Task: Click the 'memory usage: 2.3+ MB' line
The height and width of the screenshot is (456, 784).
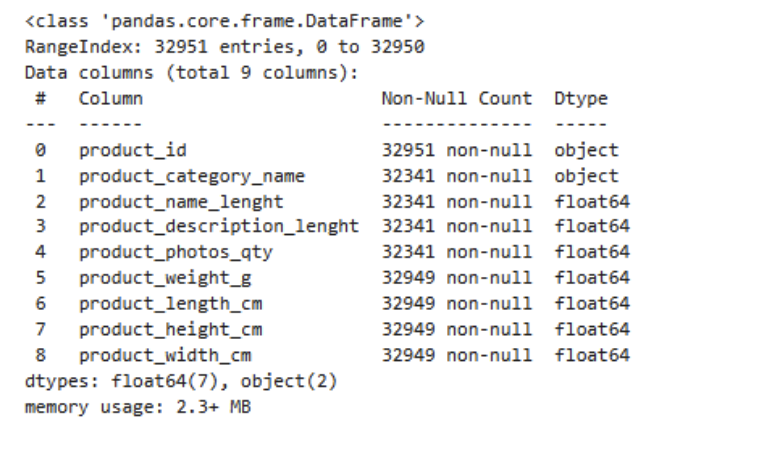Action: click(138, 407)
